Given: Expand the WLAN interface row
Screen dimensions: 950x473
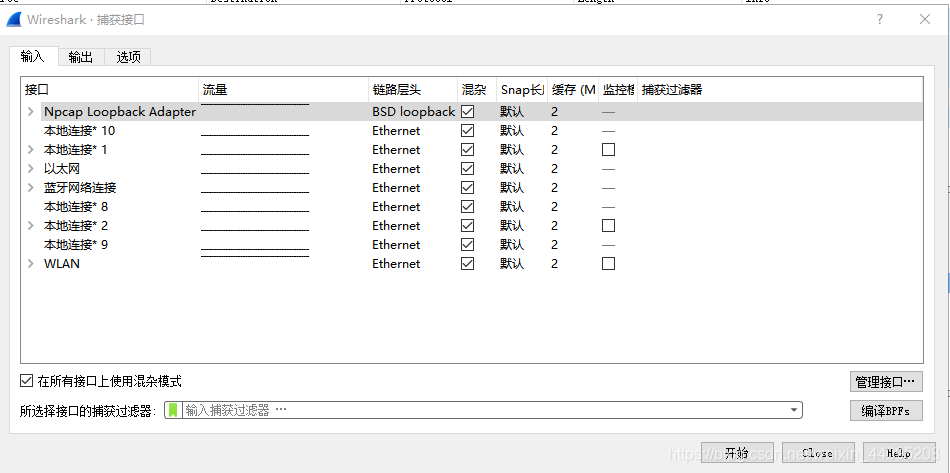Looking at the screenshot, I should (31, 263).
